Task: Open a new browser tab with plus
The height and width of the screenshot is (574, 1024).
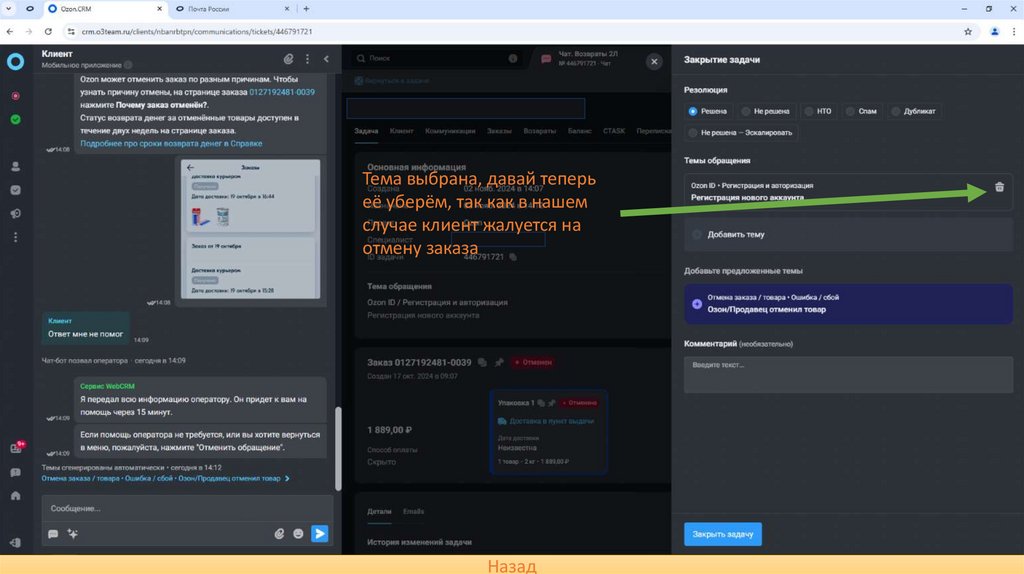Action: point(306,9)
